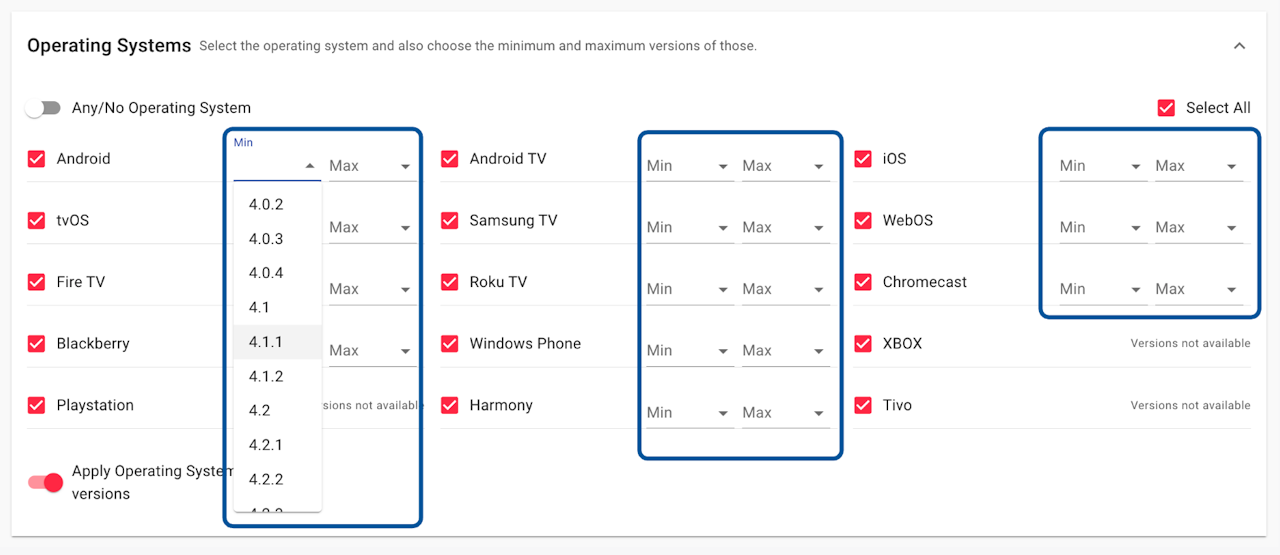The width and height of the screenshot is (1280, 555).
Task: Click the Windows Phone Min dropdown arrow
Action: (x=723, y=351)
